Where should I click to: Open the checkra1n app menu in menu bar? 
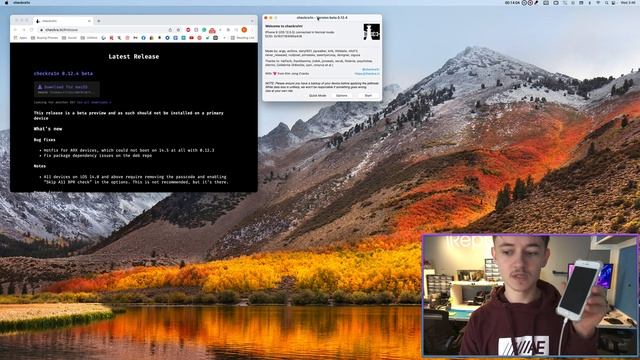(x=22, y=2)
